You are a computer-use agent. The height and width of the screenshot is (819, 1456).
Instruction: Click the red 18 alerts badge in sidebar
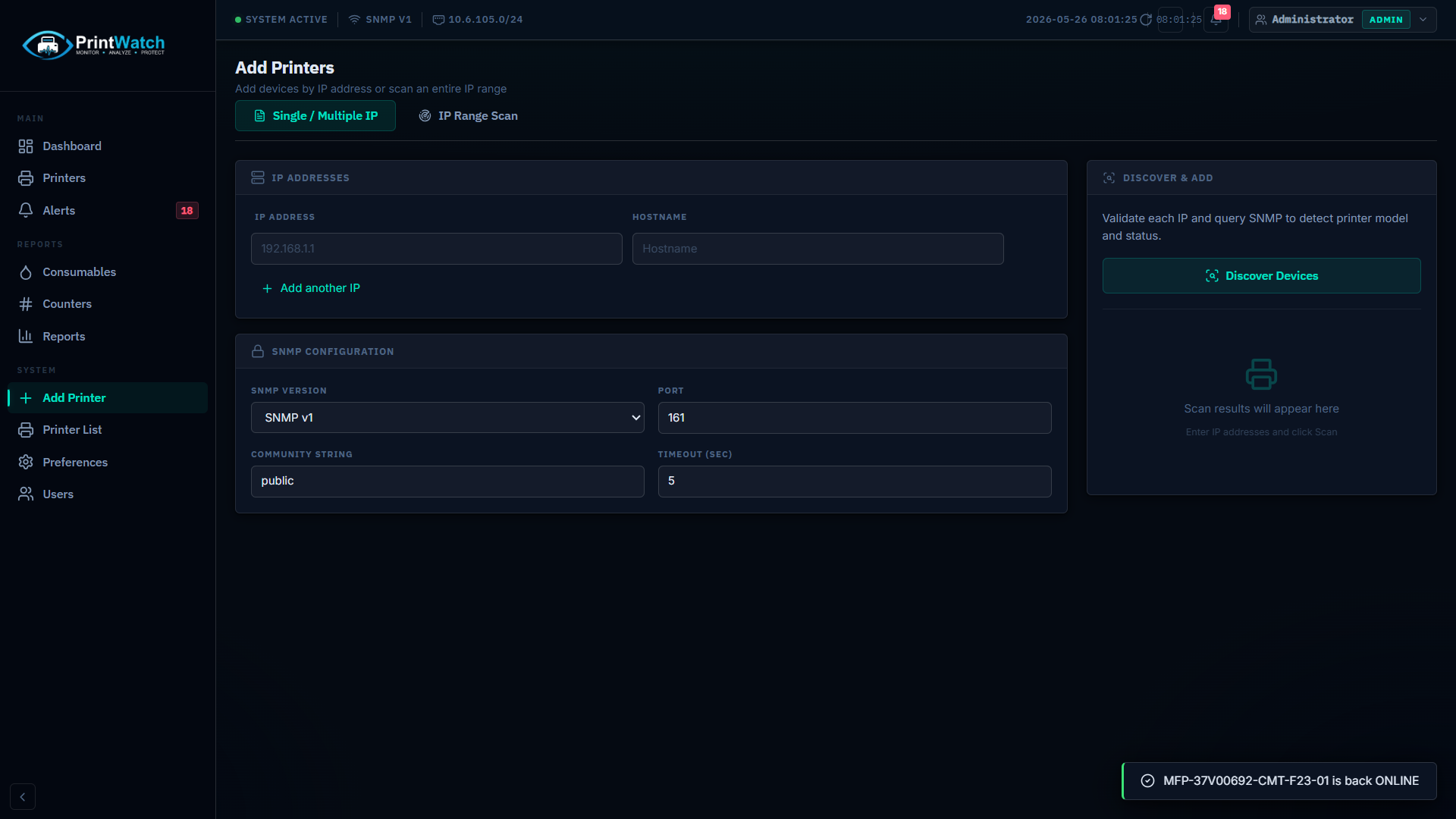pyautogui.click(x=187, y=211)
